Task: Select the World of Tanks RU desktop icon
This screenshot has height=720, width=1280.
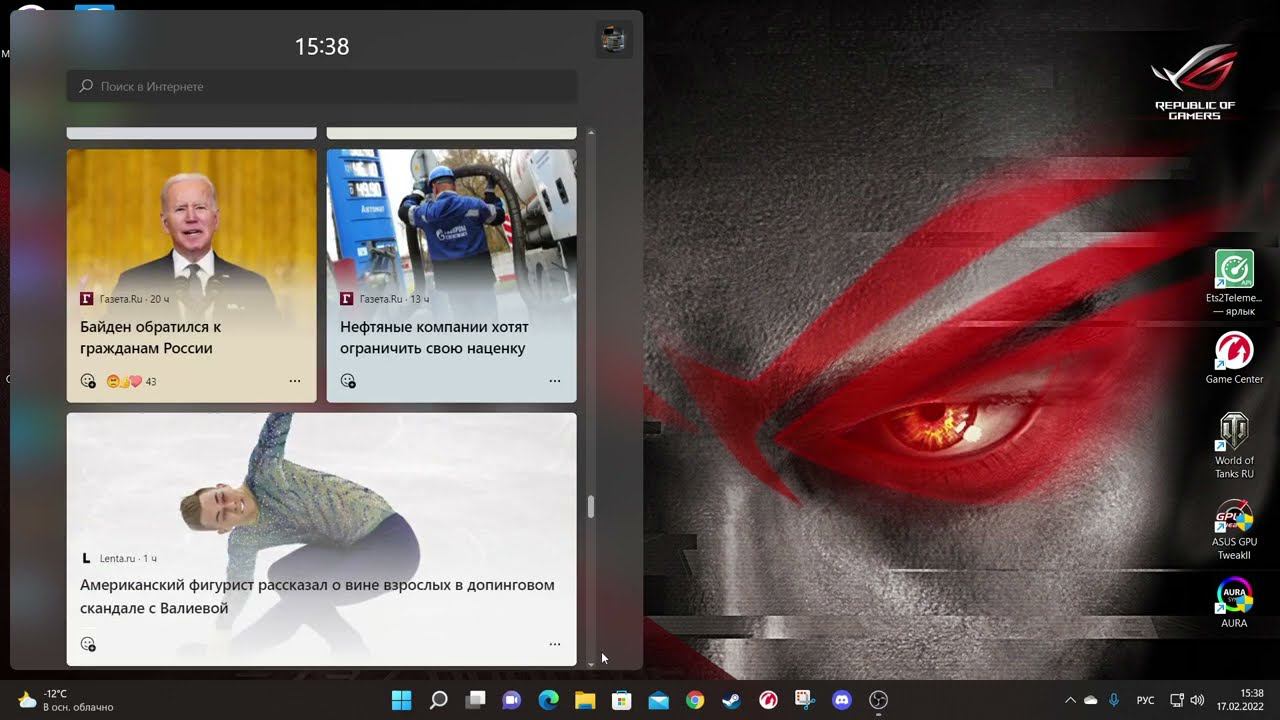Action: click(x=1234, y=446)
